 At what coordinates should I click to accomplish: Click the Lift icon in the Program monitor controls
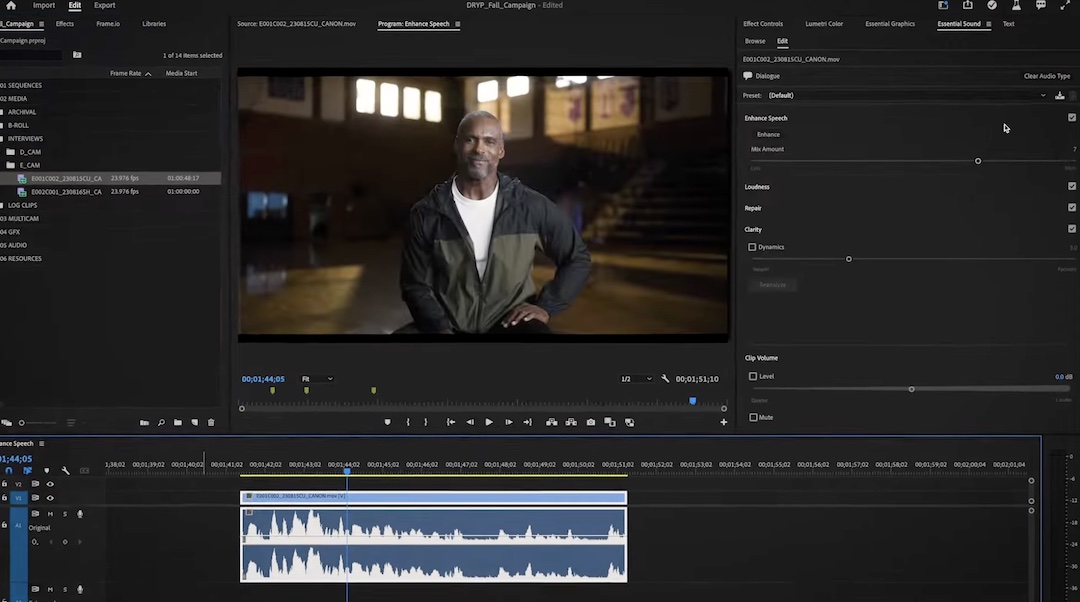[x=551, y=422]
